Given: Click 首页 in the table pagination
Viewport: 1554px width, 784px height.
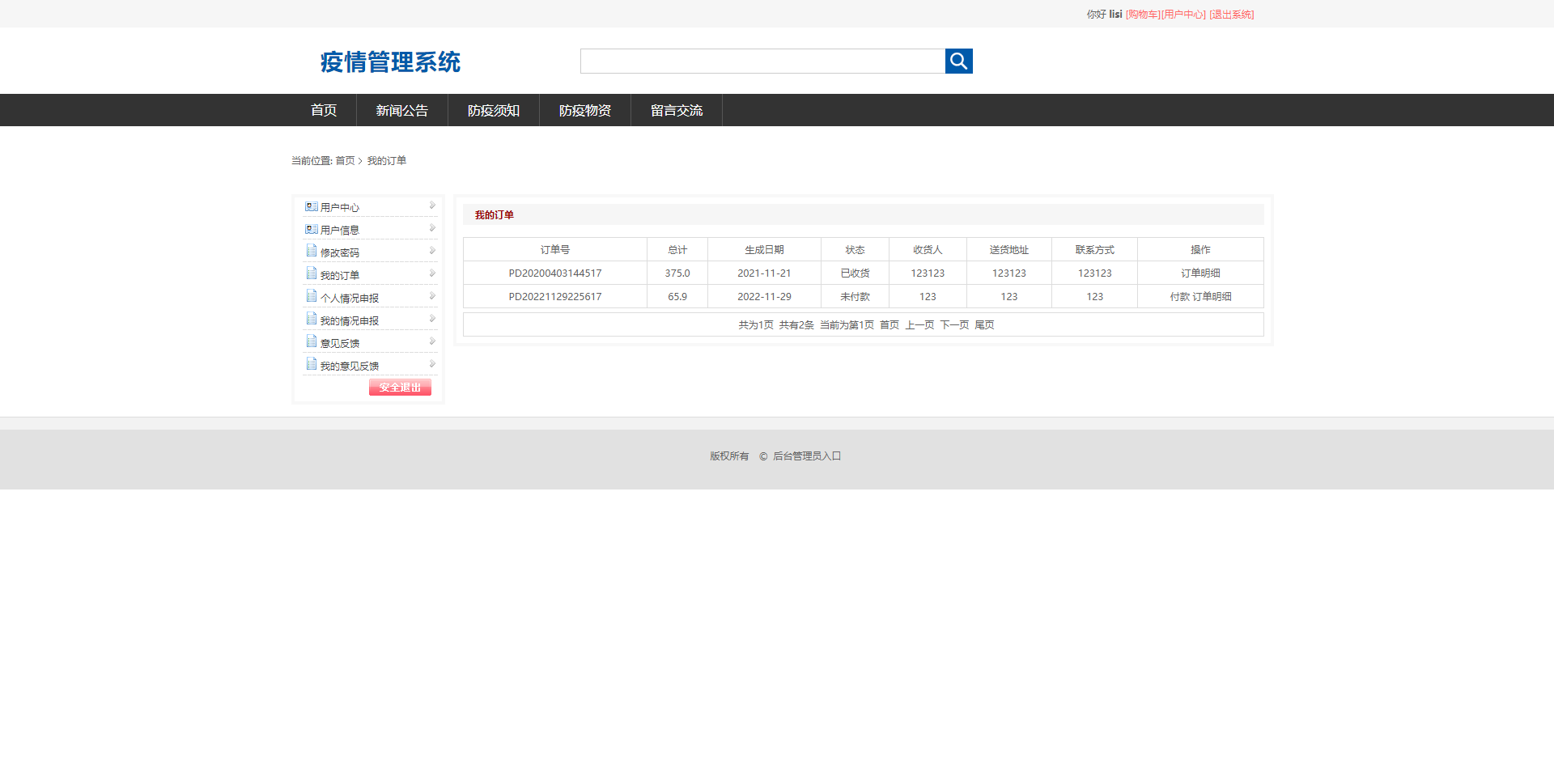Looking at the screenshot, I should 890,325.
